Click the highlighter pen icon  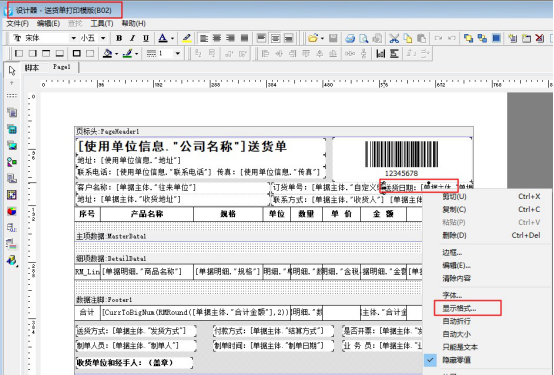click(187, 38)
